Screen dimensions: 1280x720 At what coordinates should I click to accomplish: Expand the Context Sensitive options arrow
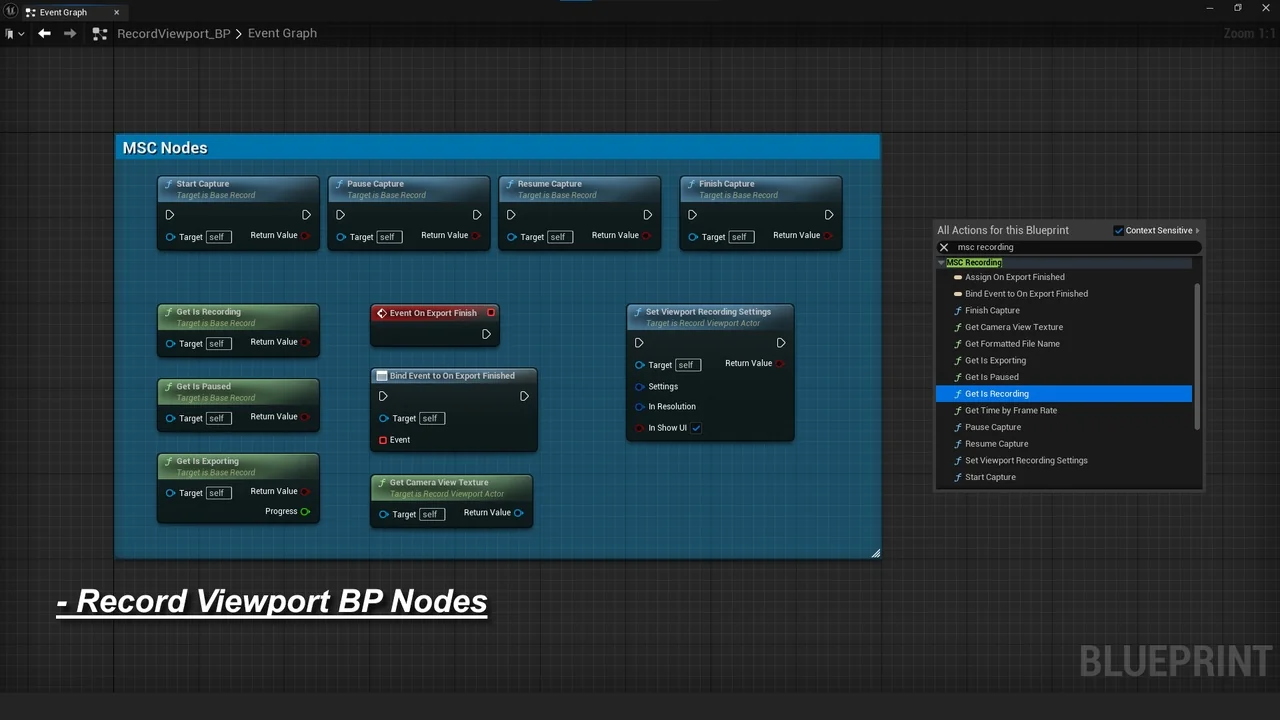[1198, 230]
